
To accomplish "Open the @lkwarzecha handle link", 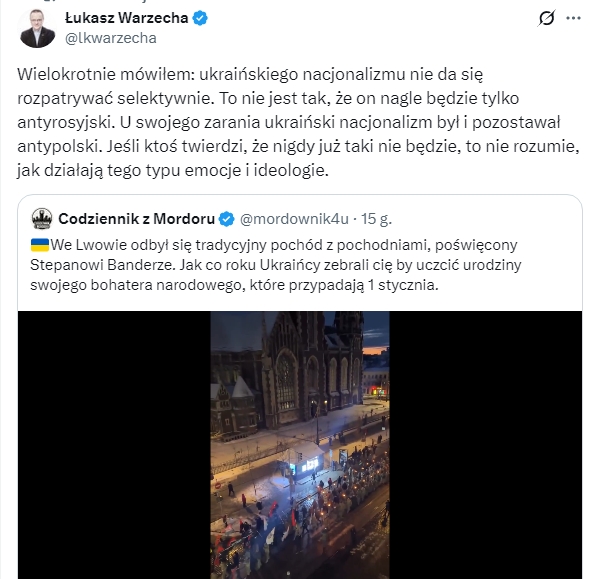I will tap(111, 38).
